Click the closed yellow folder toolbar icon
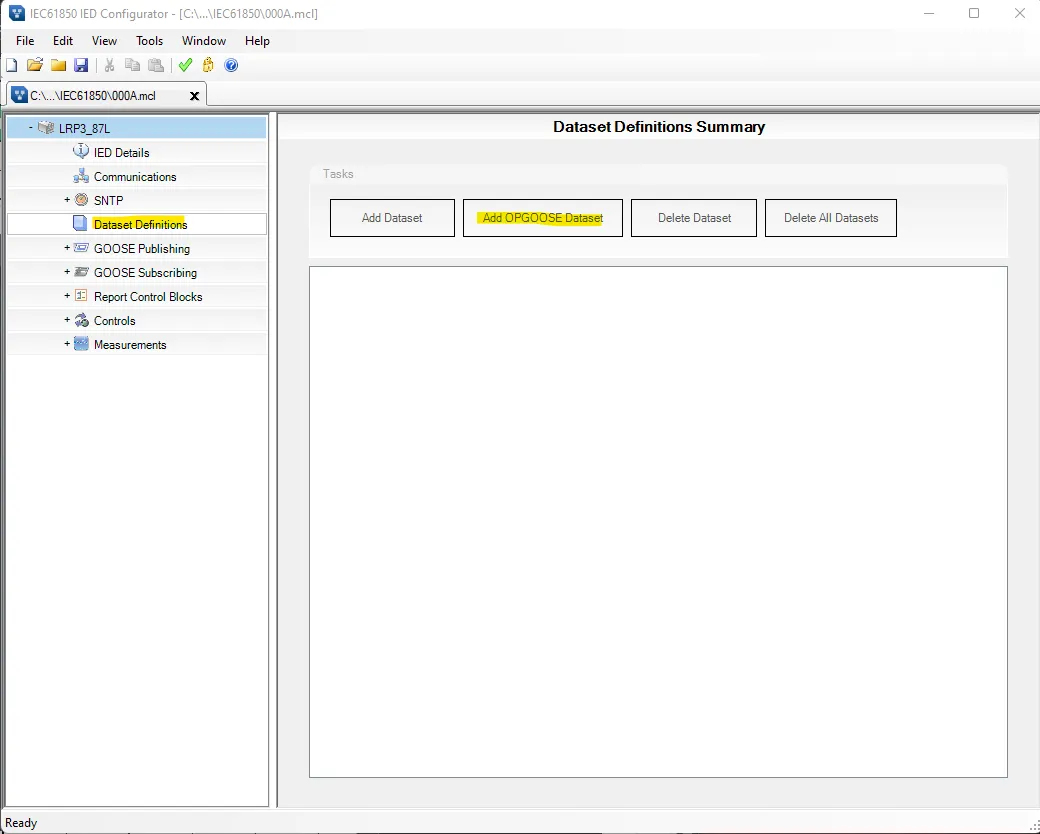Image resolution: width=1040 pixels, height=834 pixels. [58, 65]
